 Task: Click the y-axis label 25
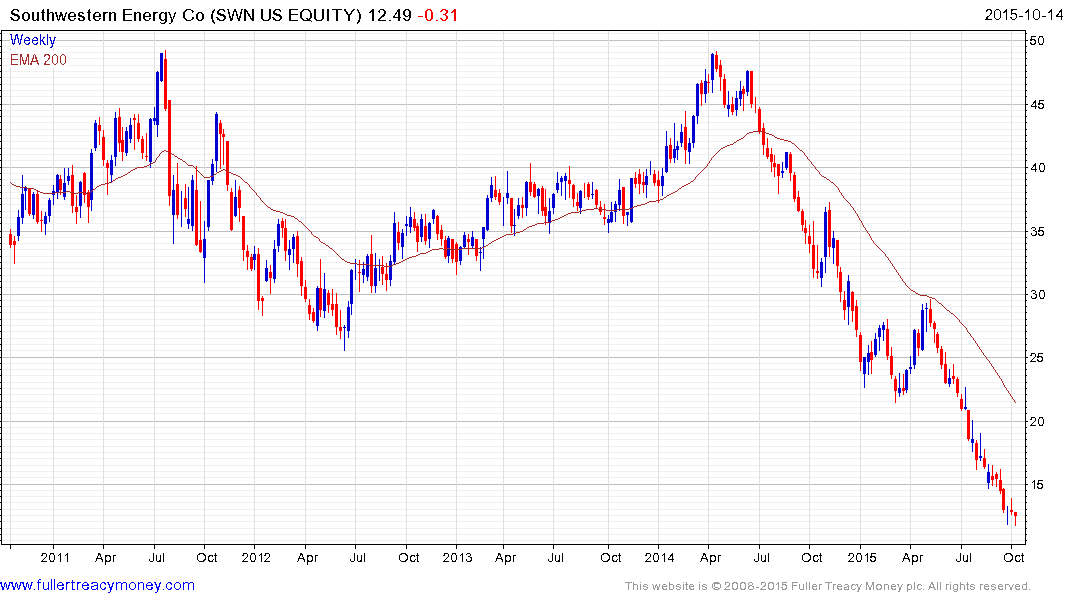(x=1037, y=358)
